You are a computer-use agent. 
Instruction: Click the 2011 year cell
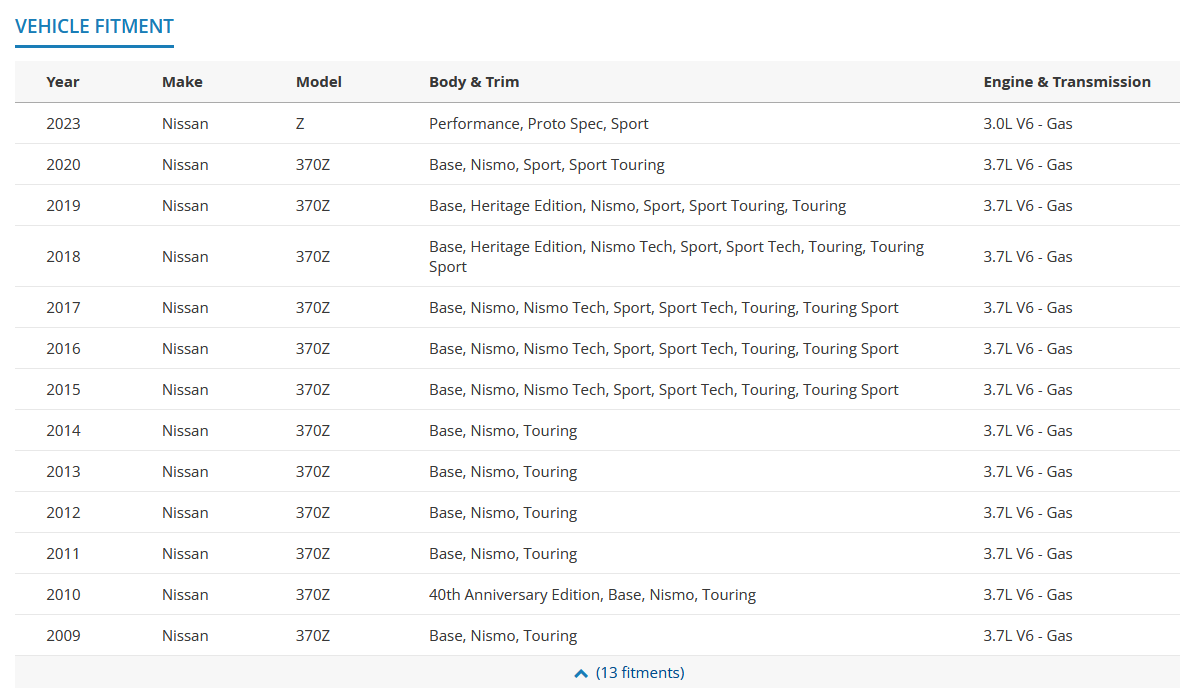click(x=63, y=554)
